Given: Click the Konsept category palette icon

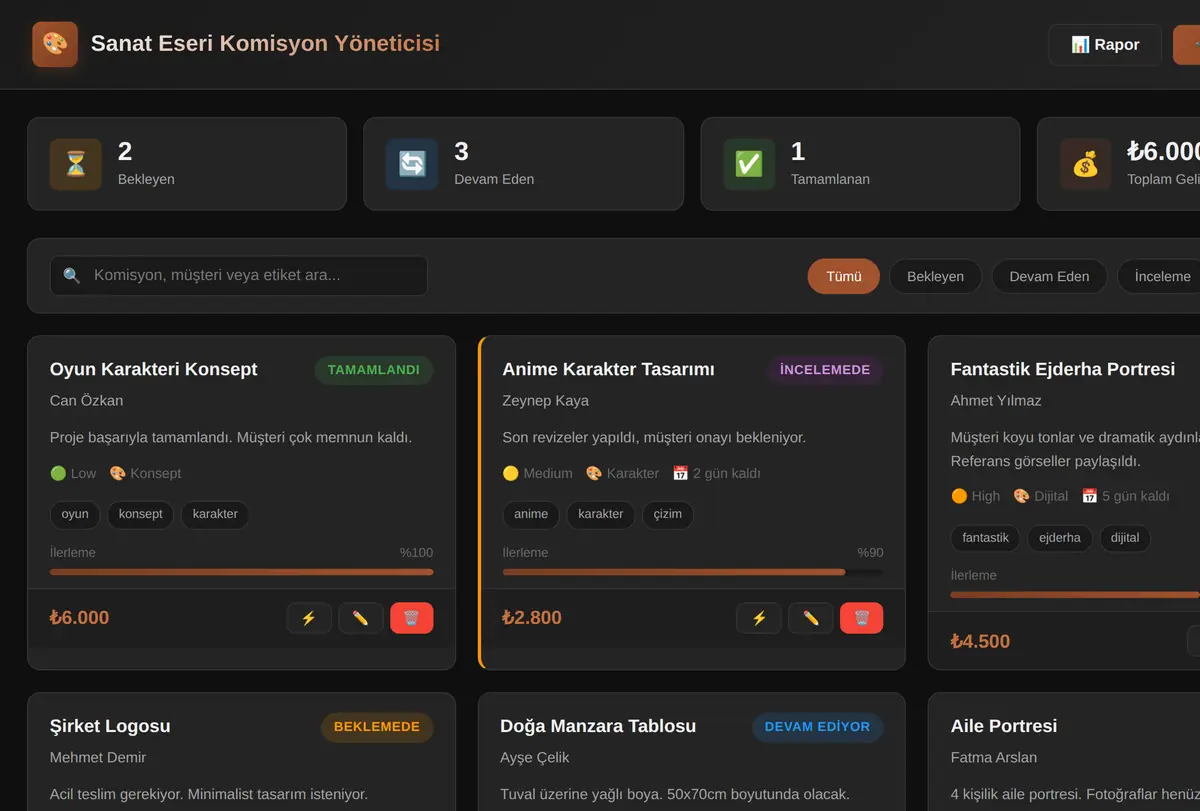Looking at the screenshot, I should pos(117,473).
